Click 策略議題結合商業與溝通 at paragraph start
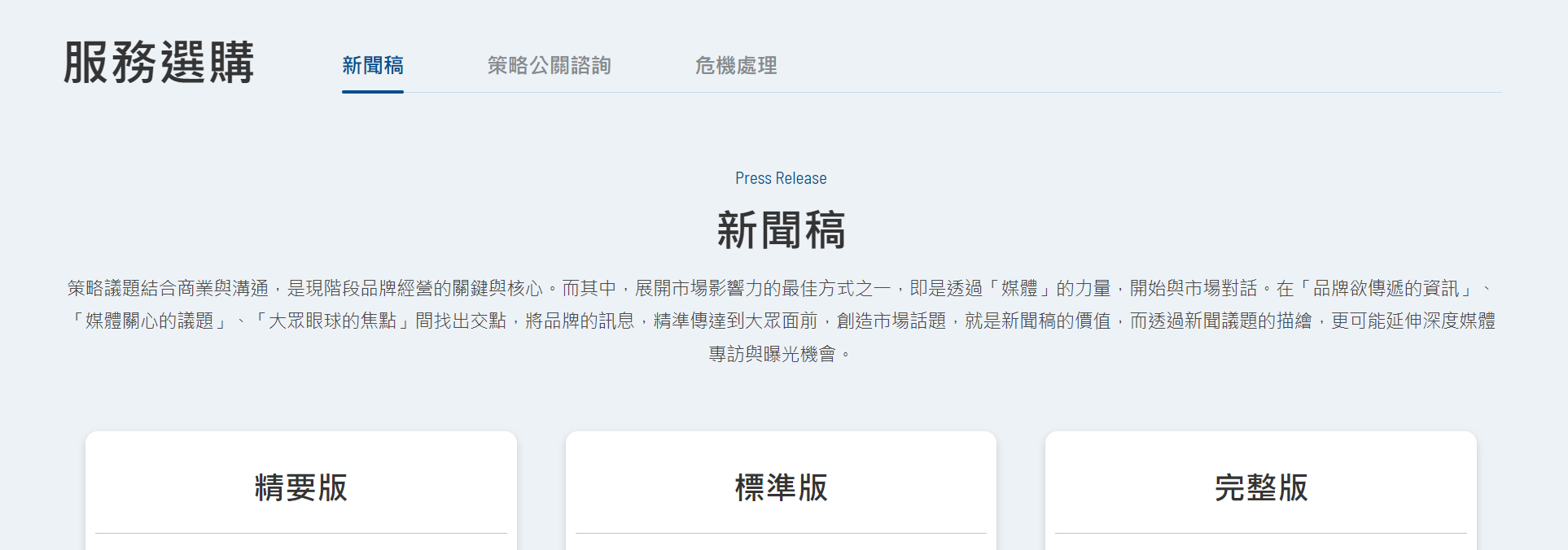This screenshot has height=550, width=1568. coord(168,289)
